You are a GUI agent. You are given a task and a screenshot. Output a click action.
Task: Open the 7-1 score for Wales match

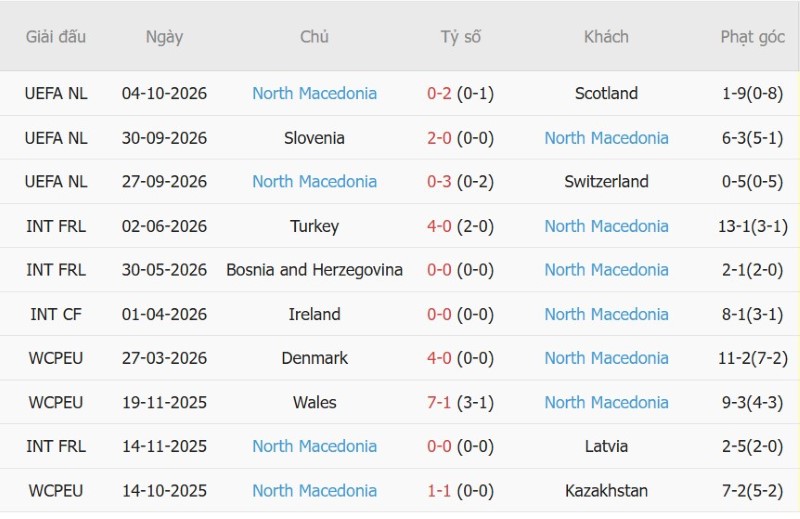tap(439, 403)
